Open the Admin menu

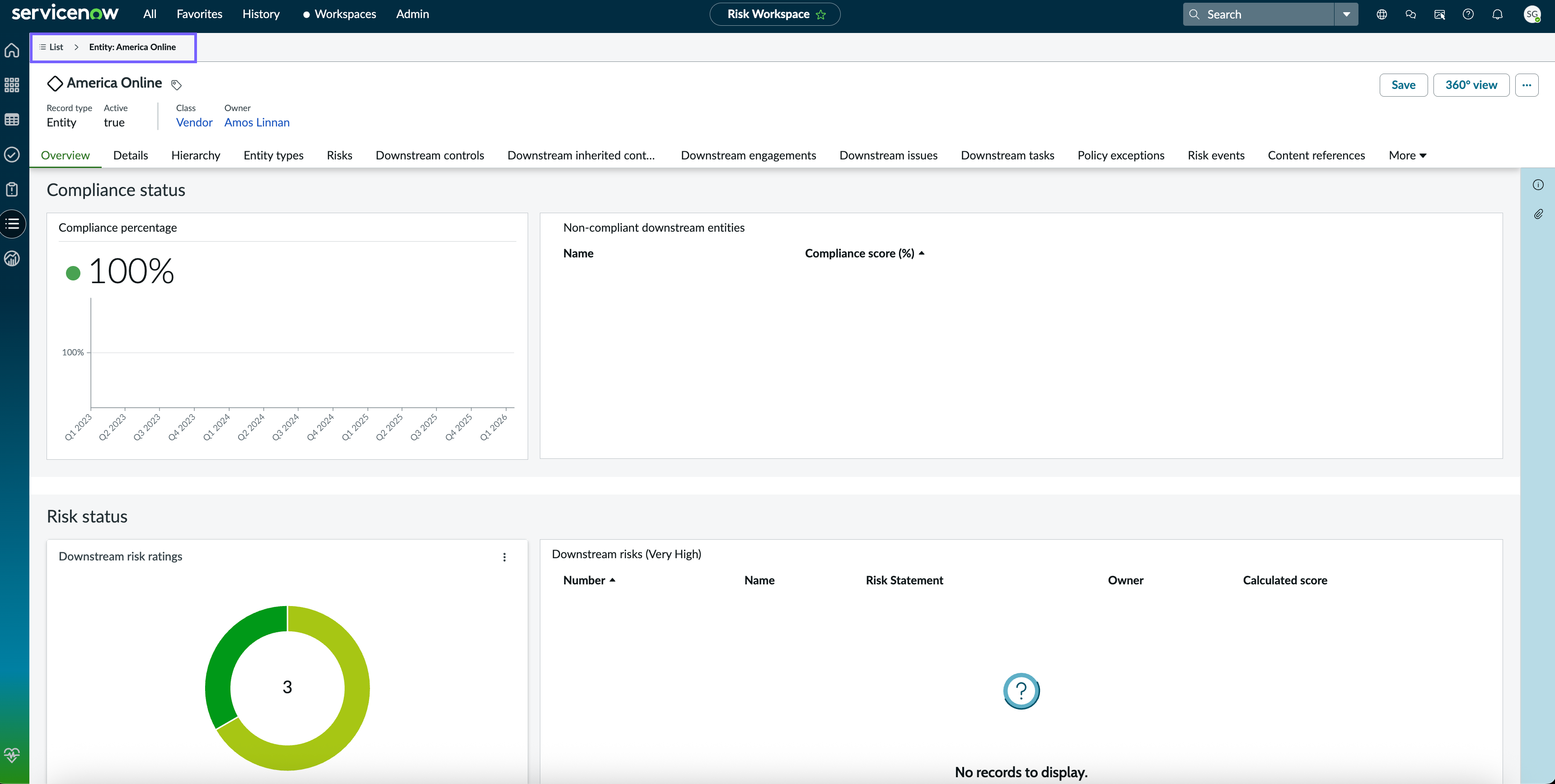[412, 14]
